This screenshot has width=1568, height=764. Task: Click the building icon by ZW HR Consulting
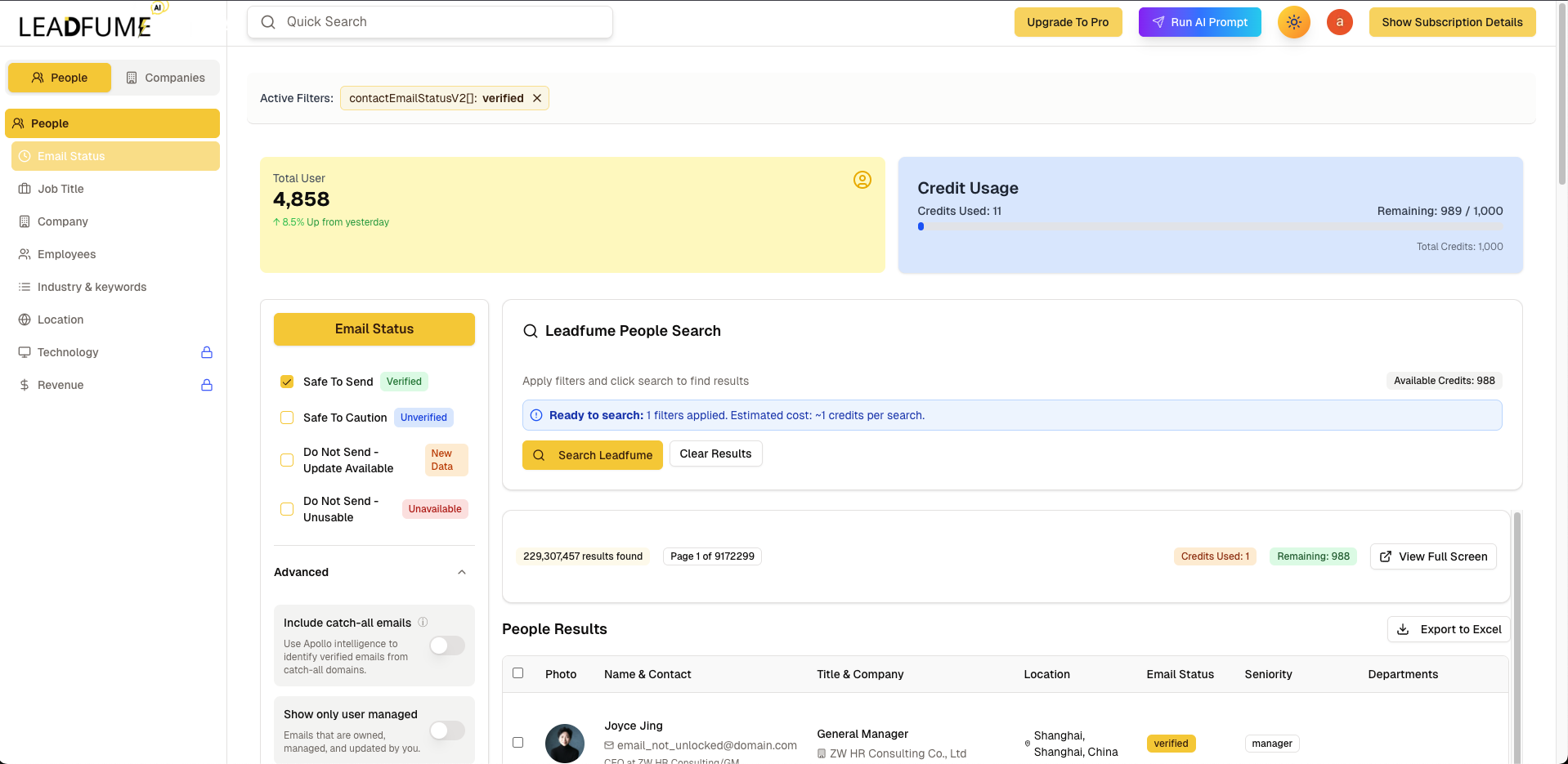click(x=822, y=753)
